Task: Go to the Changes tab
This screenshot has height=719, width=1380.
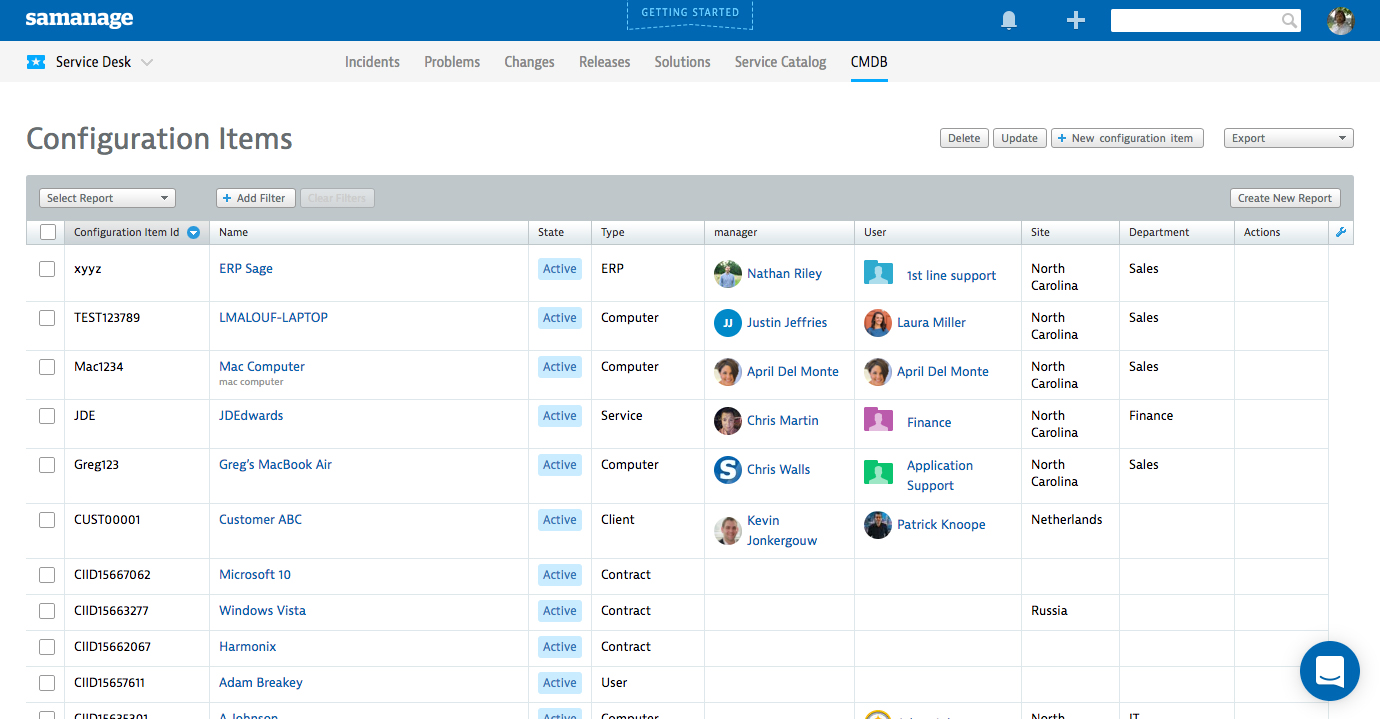Action: pos(529,62)
